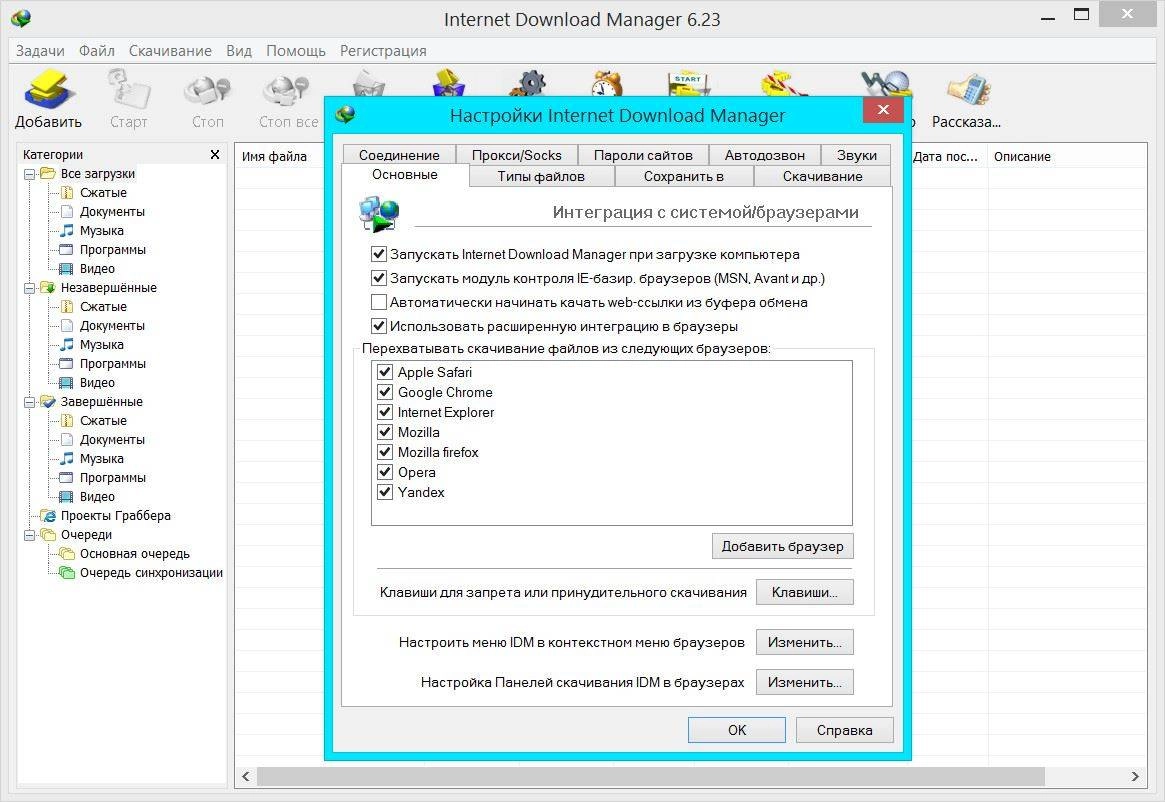
Task: Switch to the Соединение tab
Action: [x=399, y=155]
